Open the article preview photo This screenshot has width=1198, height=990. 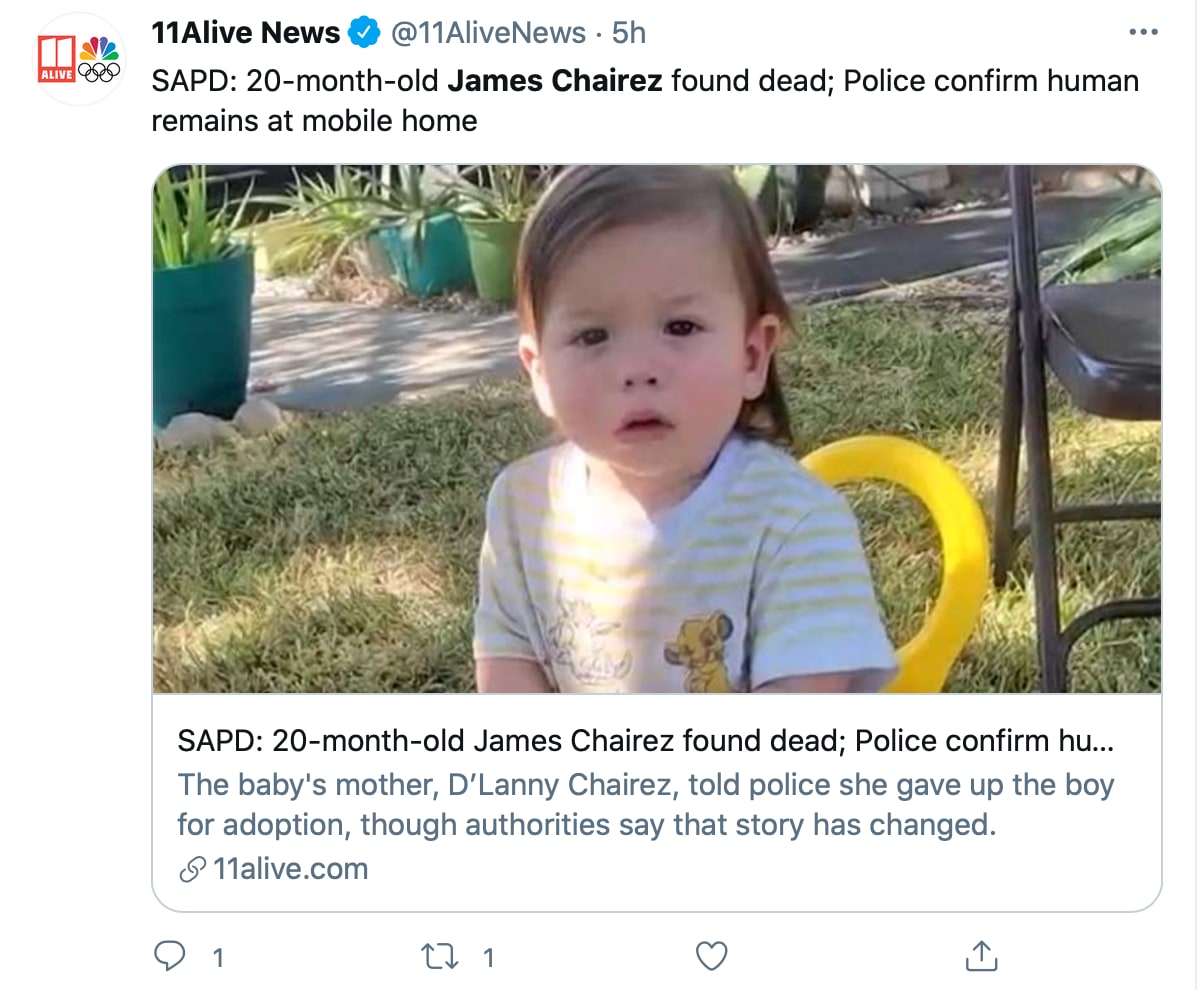click(657, 429)
